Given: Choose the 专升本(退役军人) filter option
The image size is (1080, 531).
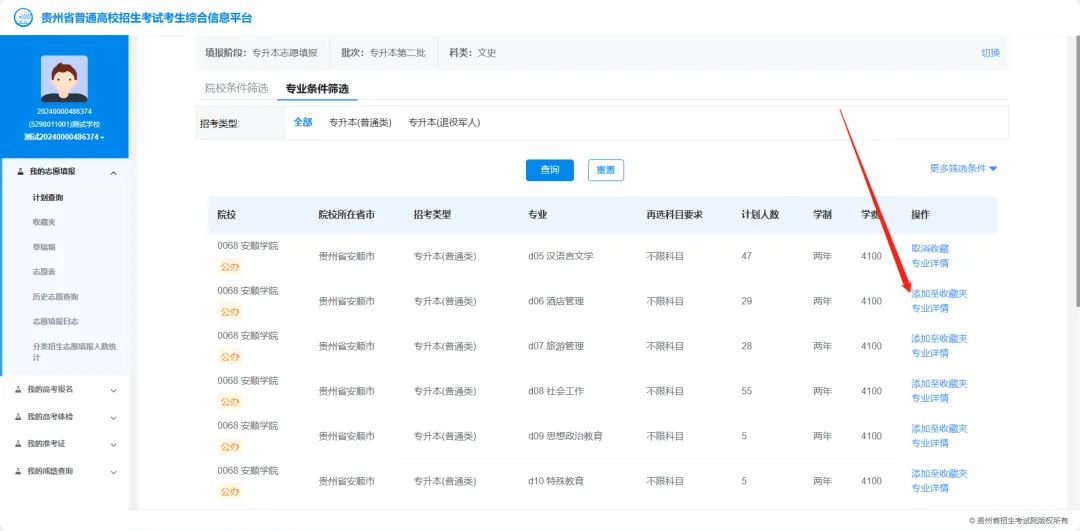Looking at the screenshot, I should (444, 122).
